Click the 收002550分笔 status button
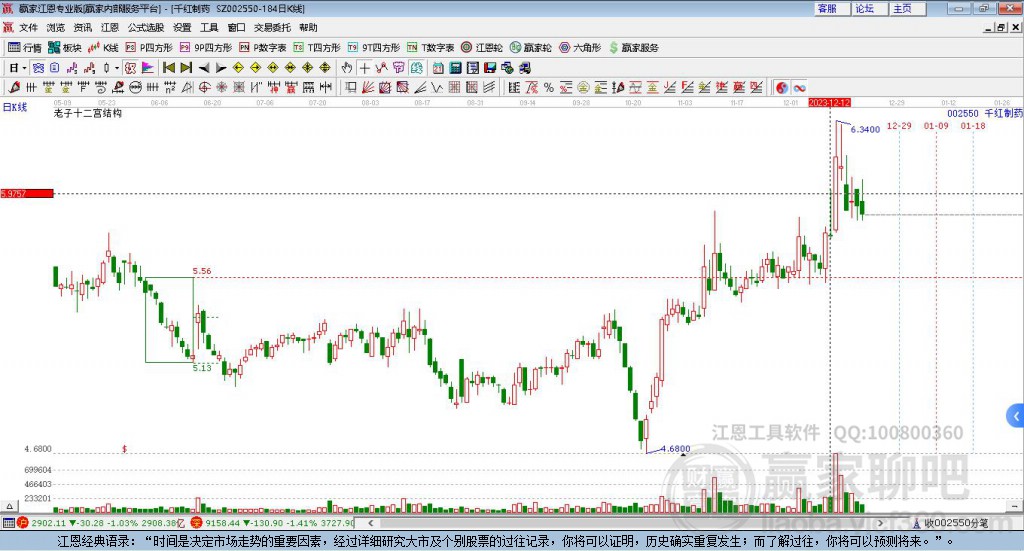The width and height of the screenshot is (1024, 551). click(950, 523)
